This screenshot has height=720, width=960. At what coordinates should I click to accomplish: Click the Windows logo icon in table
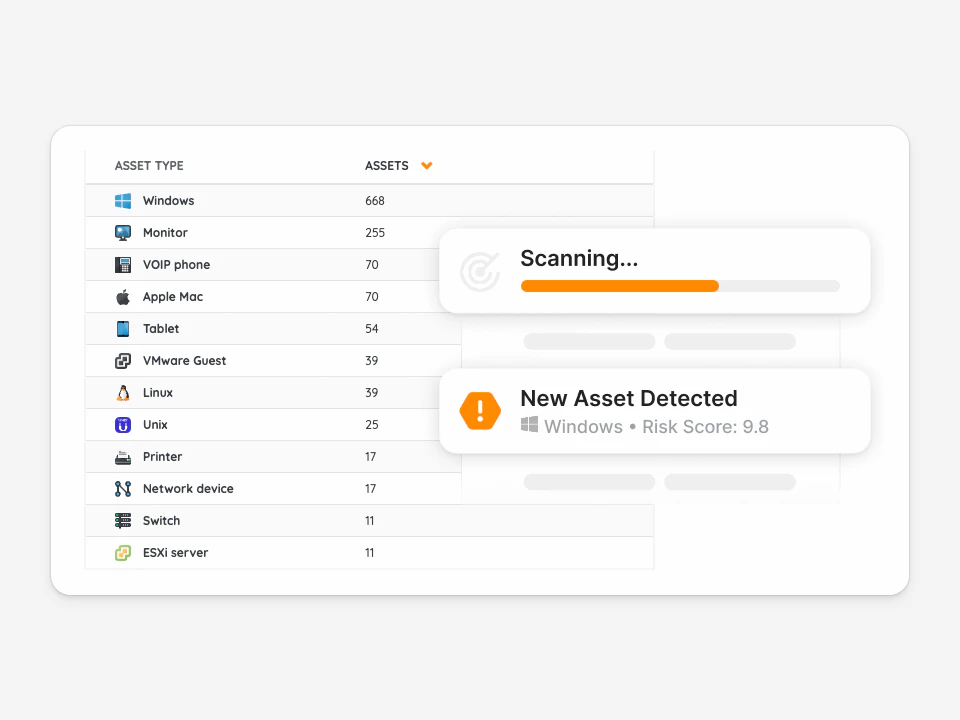(123, 201)
